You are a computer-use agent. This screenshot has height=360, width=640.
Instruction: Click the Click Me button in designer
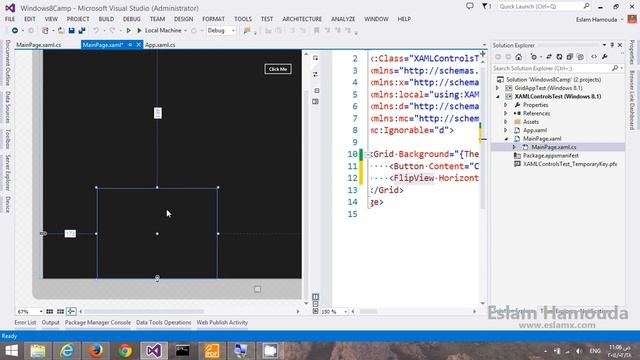278,69
